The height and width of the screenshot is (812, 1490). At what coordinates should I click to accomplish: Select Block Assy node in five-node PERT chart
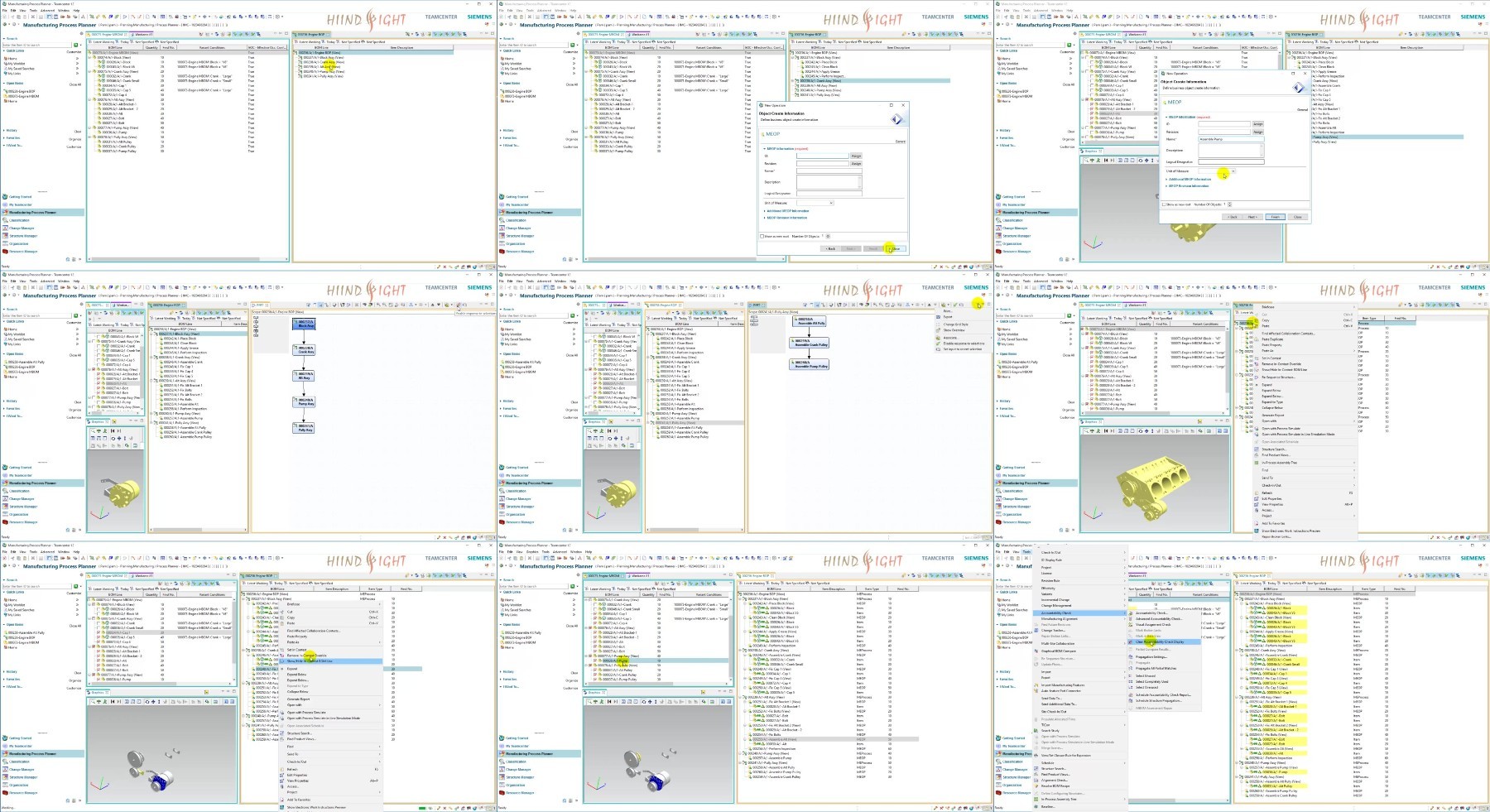click(305, 324)
